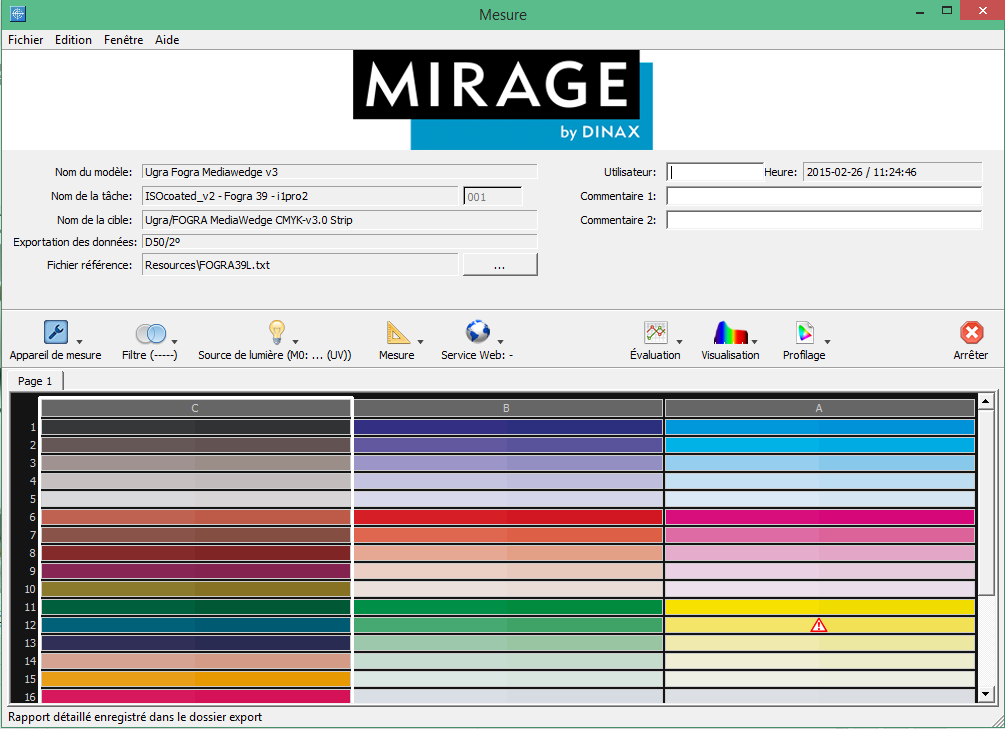Start measurement with the Mesure triangle icon

click(x=397, y=333)
